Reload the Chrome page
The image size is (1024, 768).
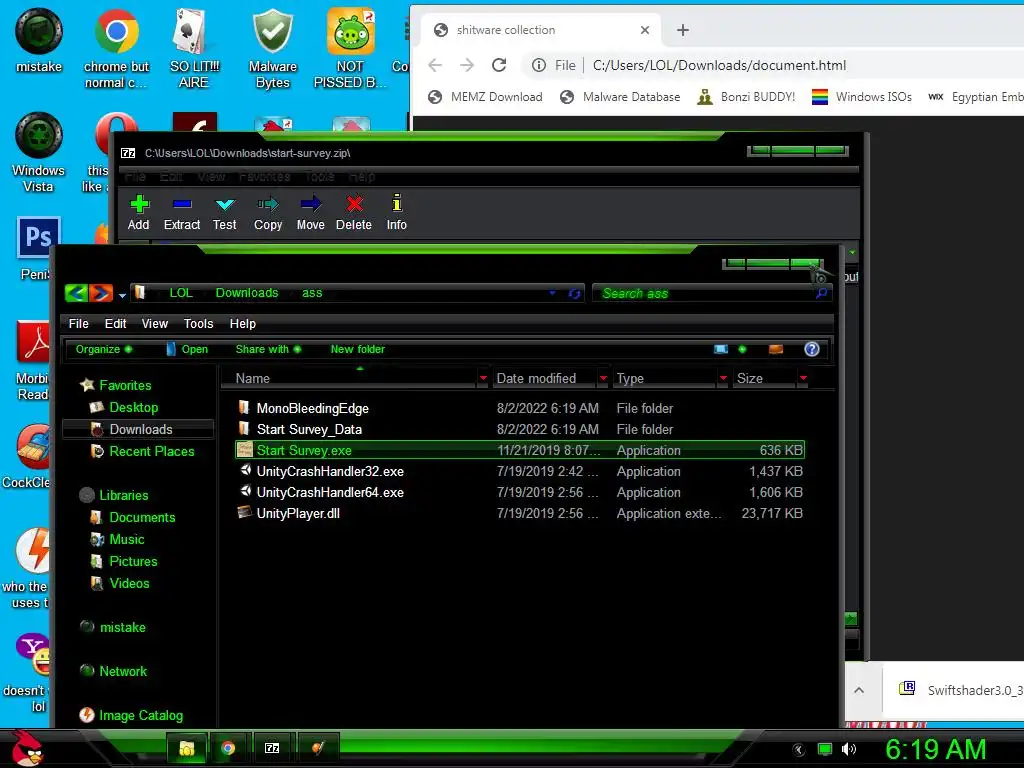point(499,65)
